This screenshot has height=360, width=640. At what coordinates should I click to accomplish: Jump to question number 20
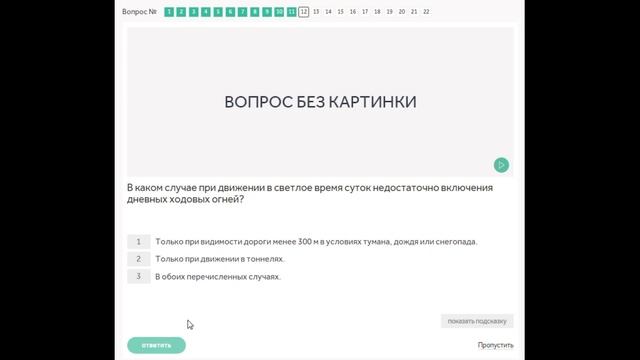(x=402, y=12)
